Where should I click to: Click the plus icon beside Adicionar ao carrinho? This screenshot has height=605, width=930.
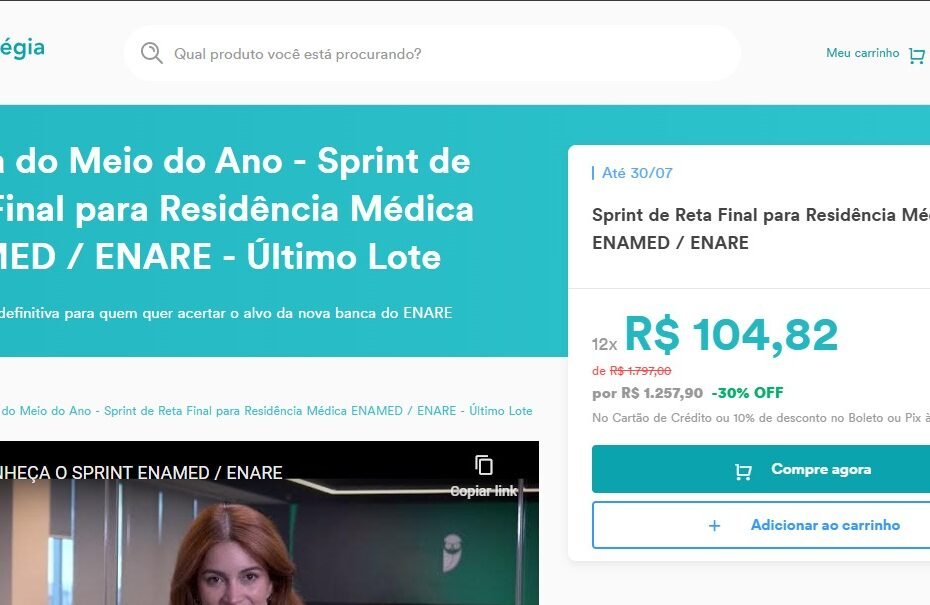click(x=715, y=526)
